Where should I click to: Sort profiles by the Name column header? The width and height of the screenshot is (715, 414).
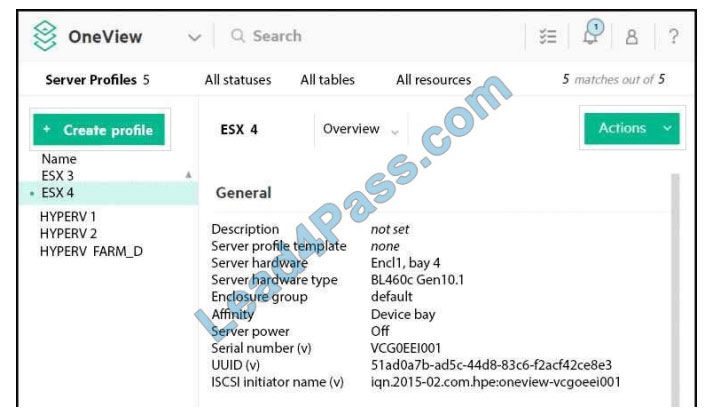coord(59,159)
